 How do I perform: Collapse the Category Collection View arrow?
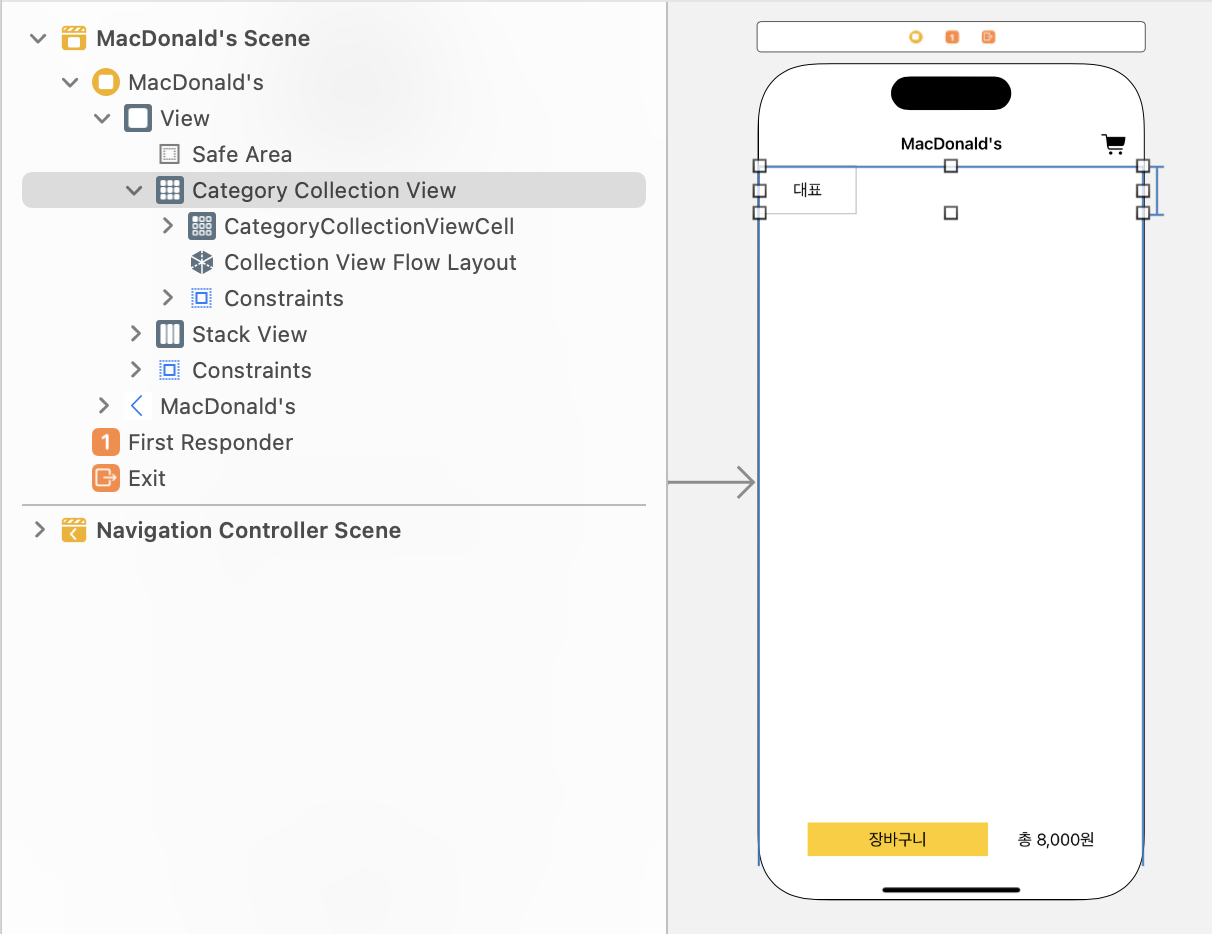click(134, 190)
